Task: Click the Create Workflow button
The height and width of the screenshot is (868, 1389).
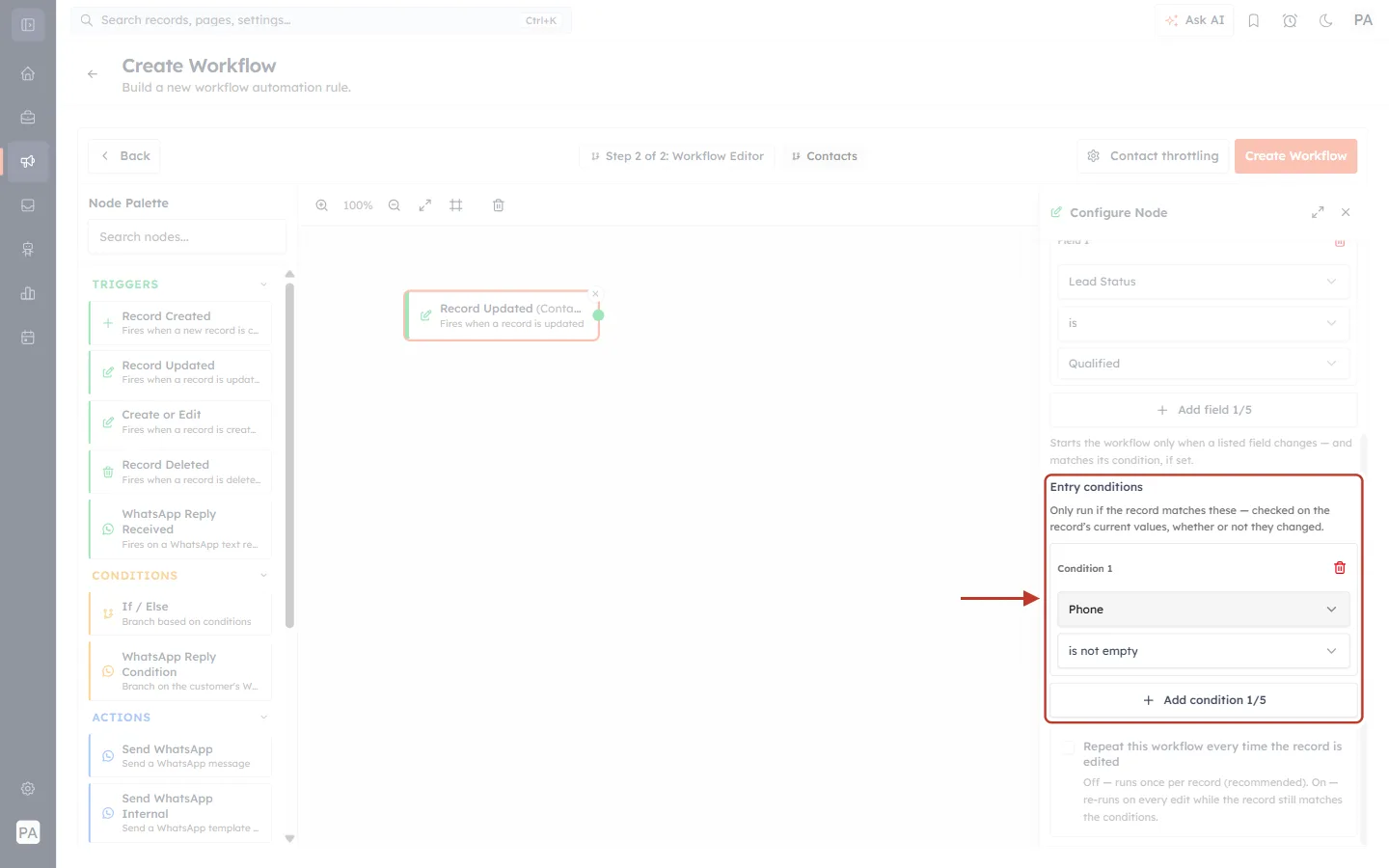Action: click(x=1295, y=156)
